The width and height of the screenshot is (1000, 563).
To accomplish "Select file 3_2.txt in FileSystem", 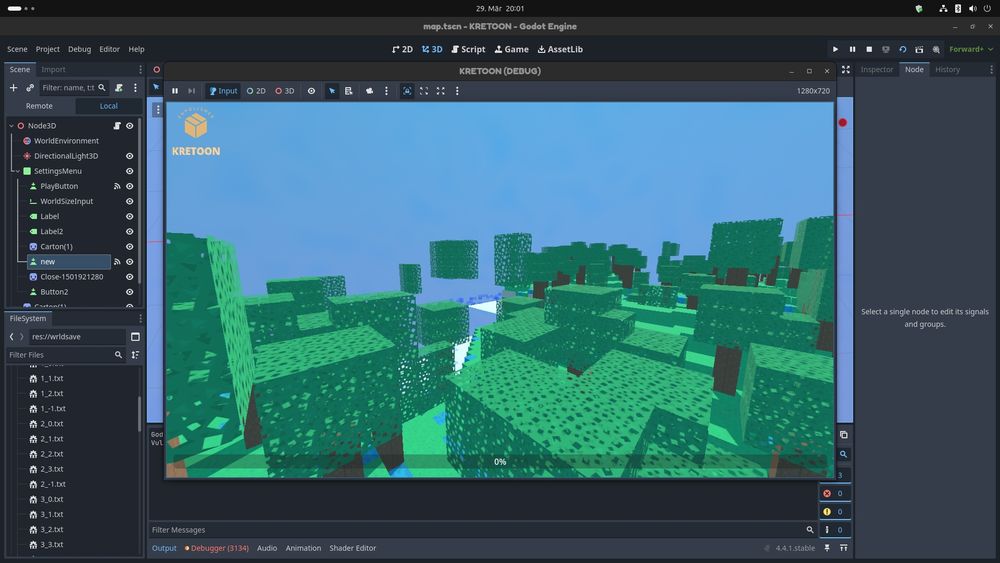I will tap(52, 530).
